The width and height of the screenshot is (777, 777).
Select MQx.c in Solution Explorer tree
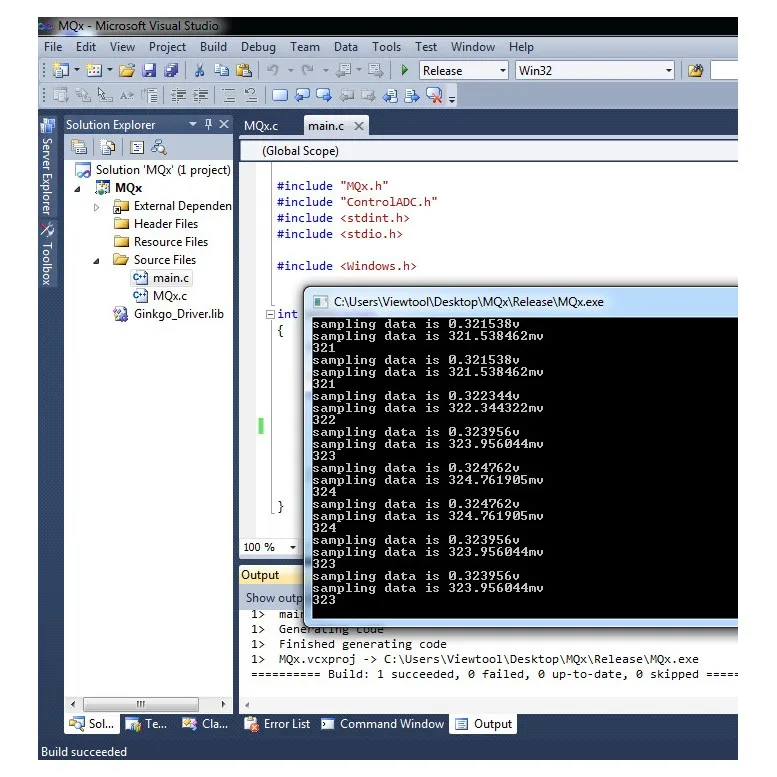click(161, 296)
